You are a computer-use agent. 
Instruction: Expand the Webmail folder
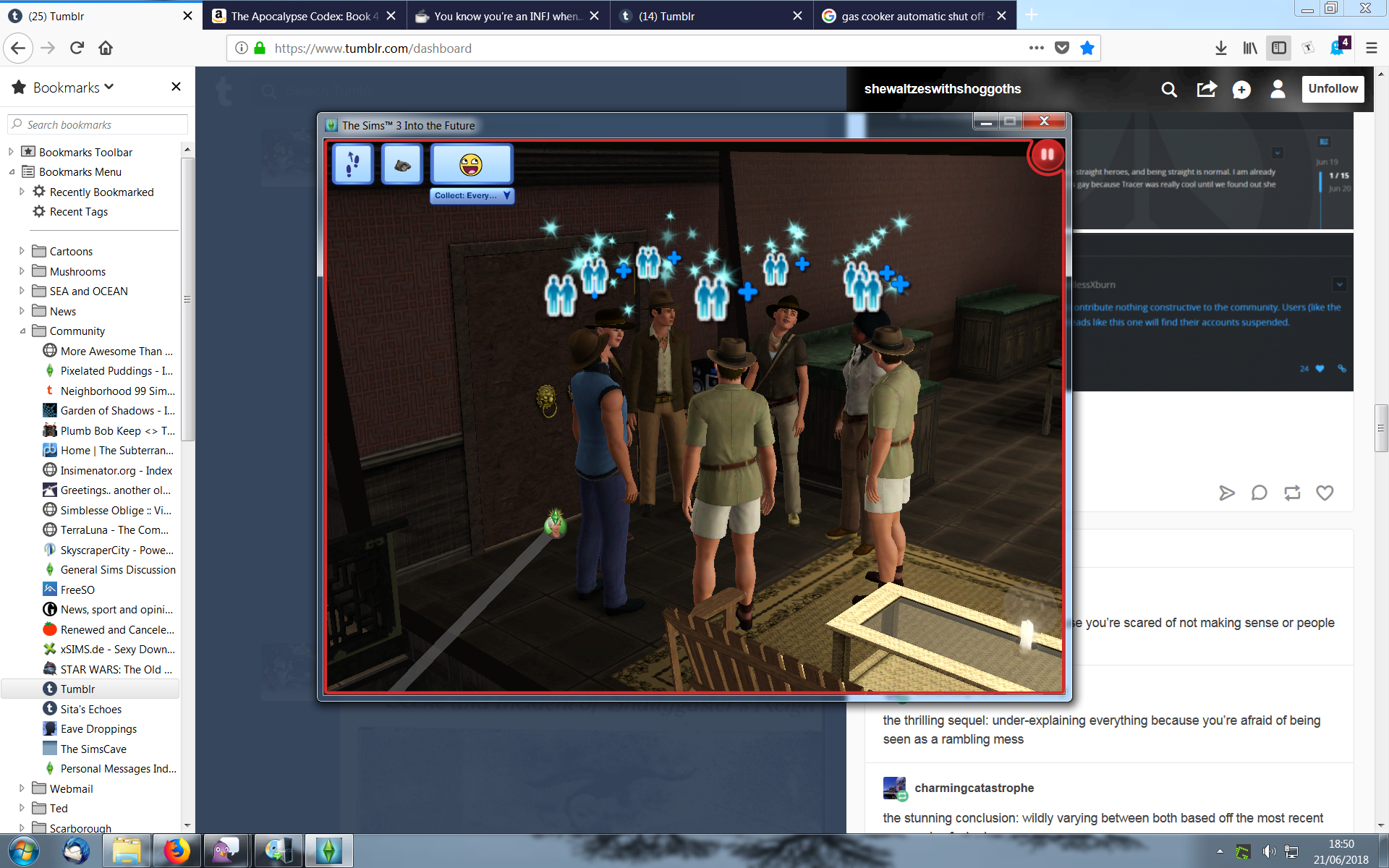click(22, 788)
